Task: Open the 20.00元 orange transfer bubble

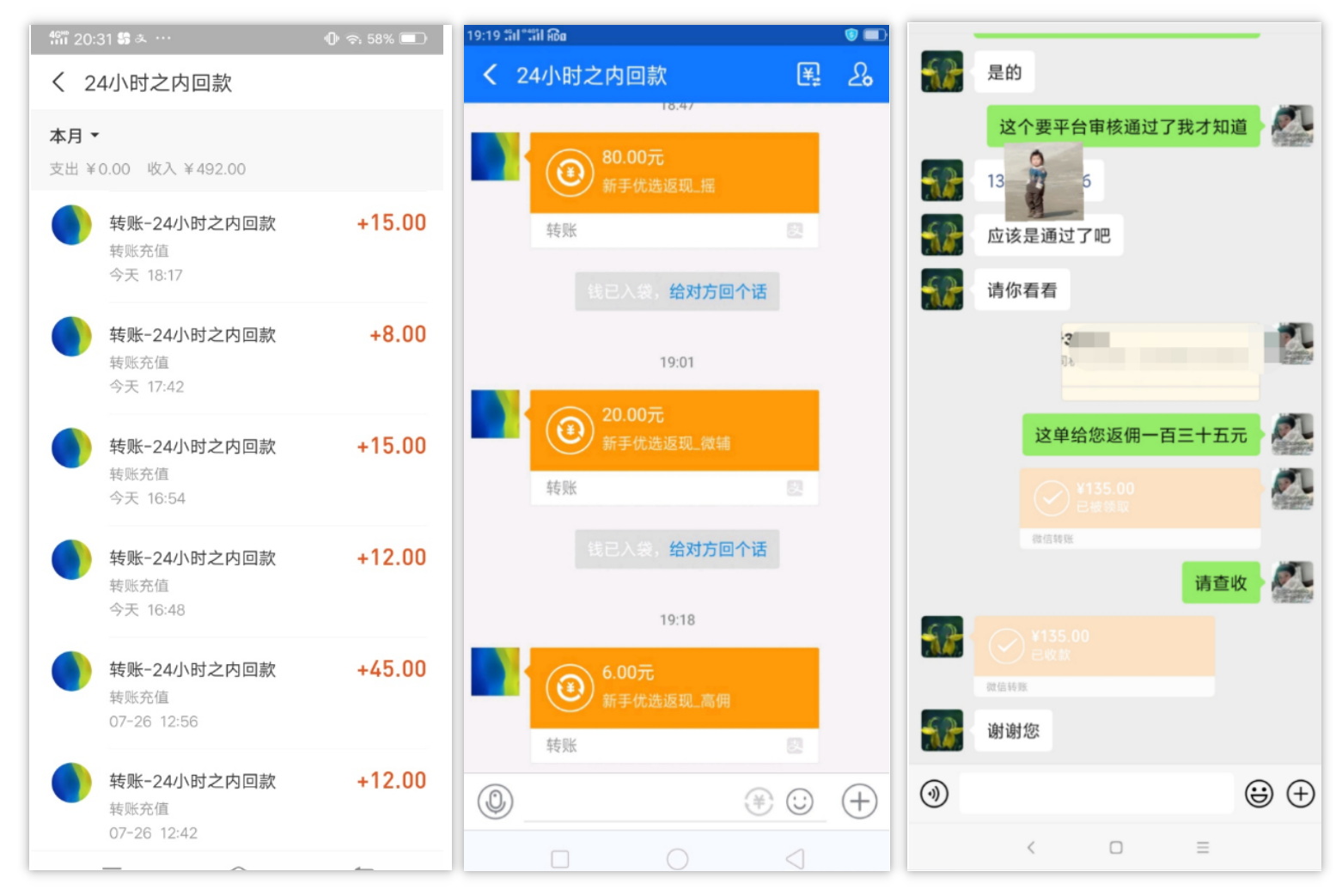Action: [x=674, y=430]
